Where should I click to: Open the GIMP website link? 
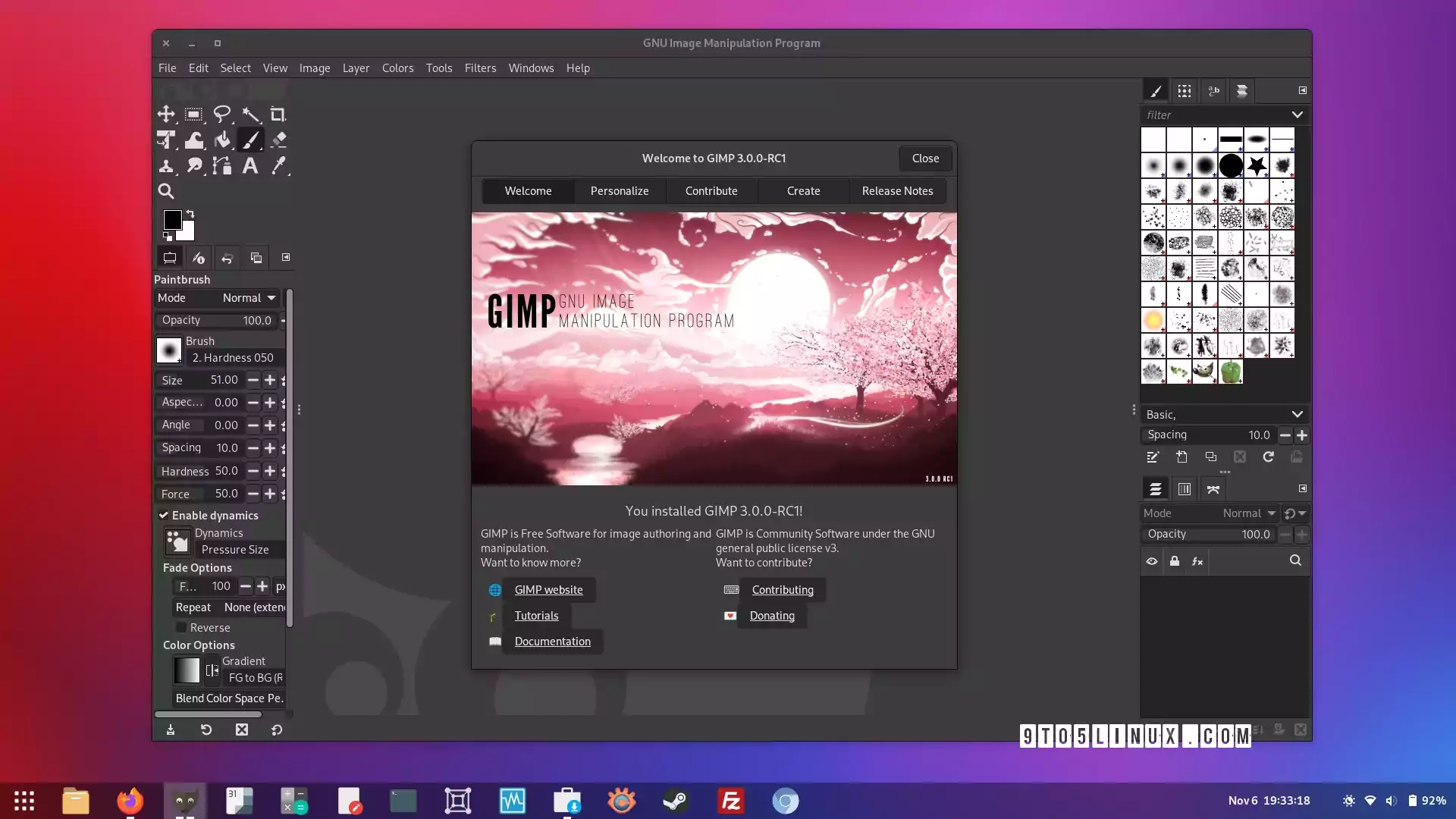pos(549,590)
